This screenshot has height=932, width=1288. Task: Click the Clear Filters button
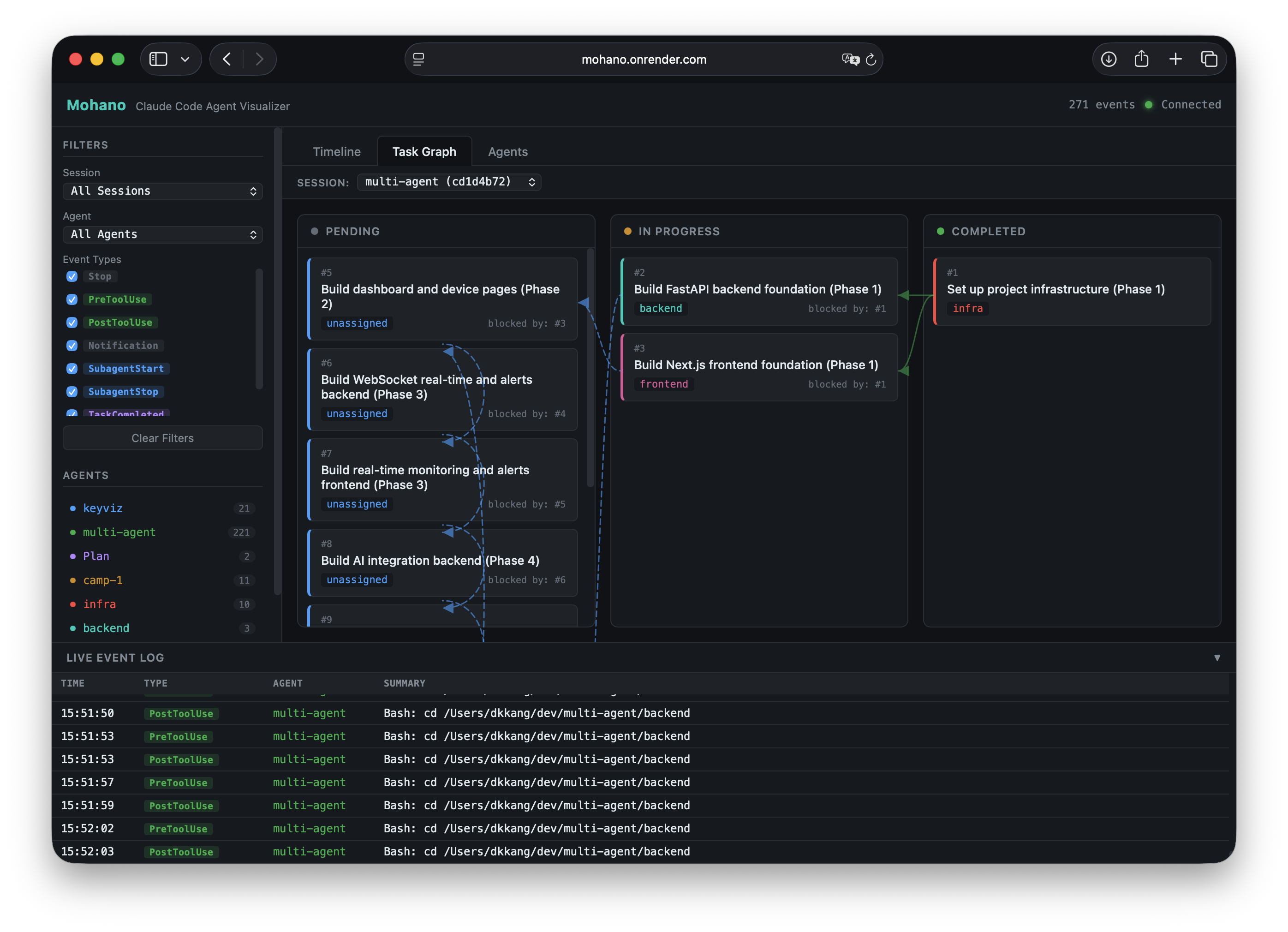(x=162, y=437)
